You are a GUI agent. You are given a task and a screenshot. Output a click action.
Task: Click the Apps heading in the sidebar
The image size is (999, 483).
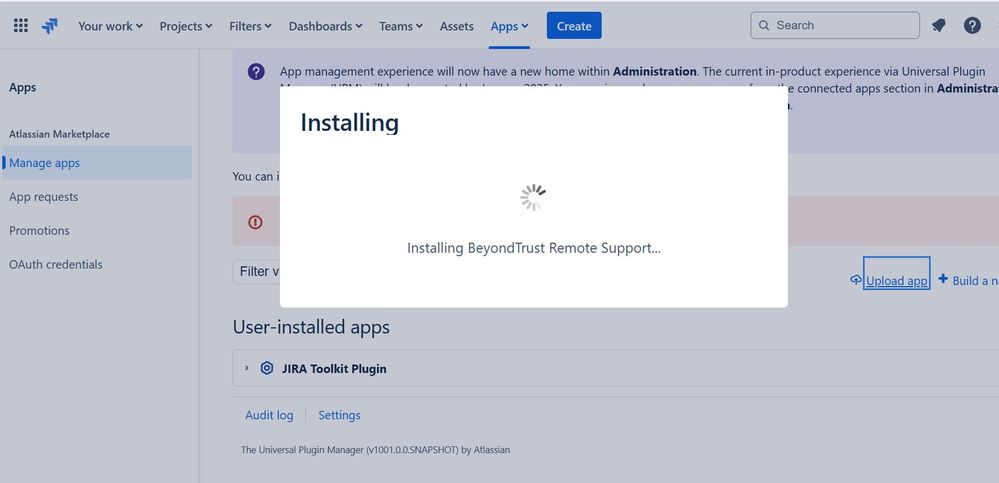click(x=22, y=87)
